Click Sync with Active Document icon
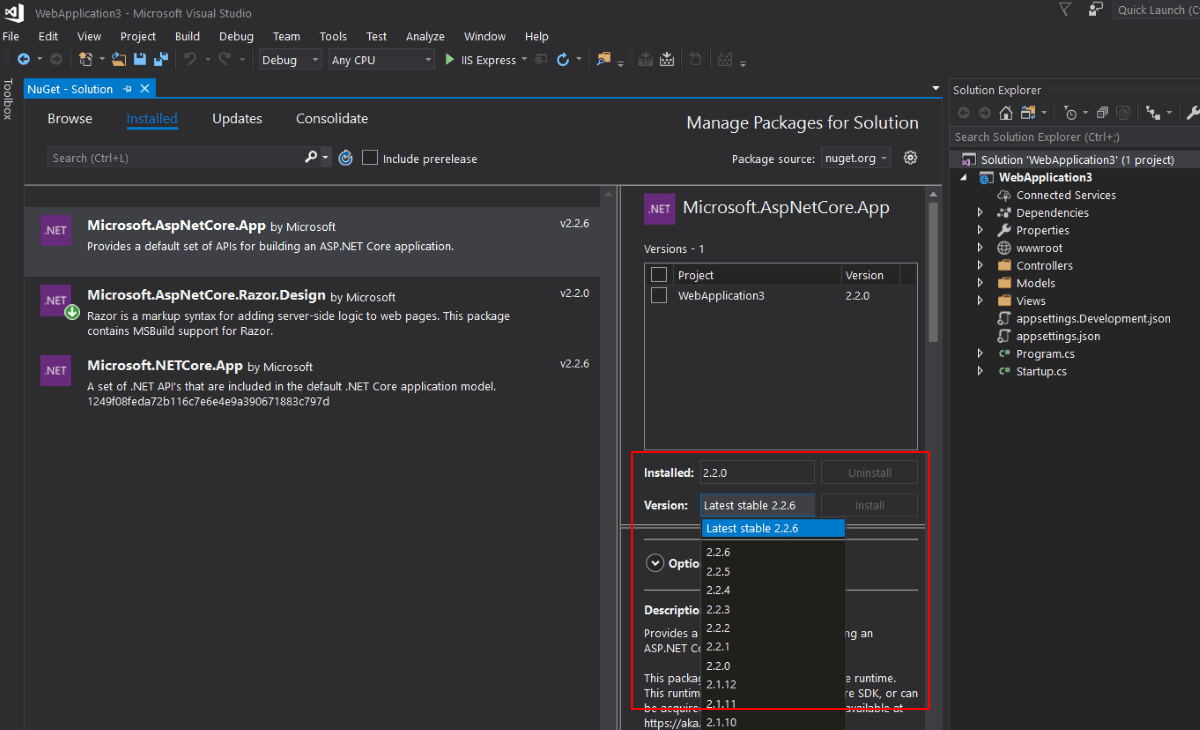 (1029, 113)
